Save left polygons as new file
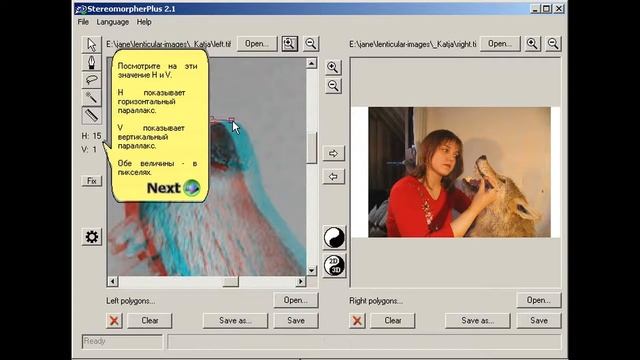Image resolution: width=640 pixels, height=360 pixels. (x=235, y=320)
